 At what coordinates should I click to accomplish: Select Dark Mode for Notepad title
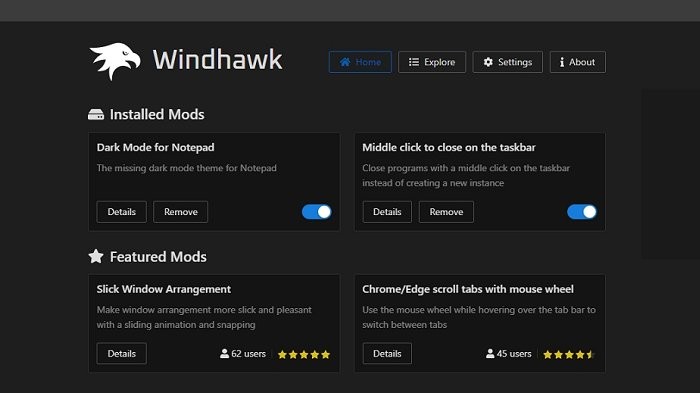click(x=155, y=147)
